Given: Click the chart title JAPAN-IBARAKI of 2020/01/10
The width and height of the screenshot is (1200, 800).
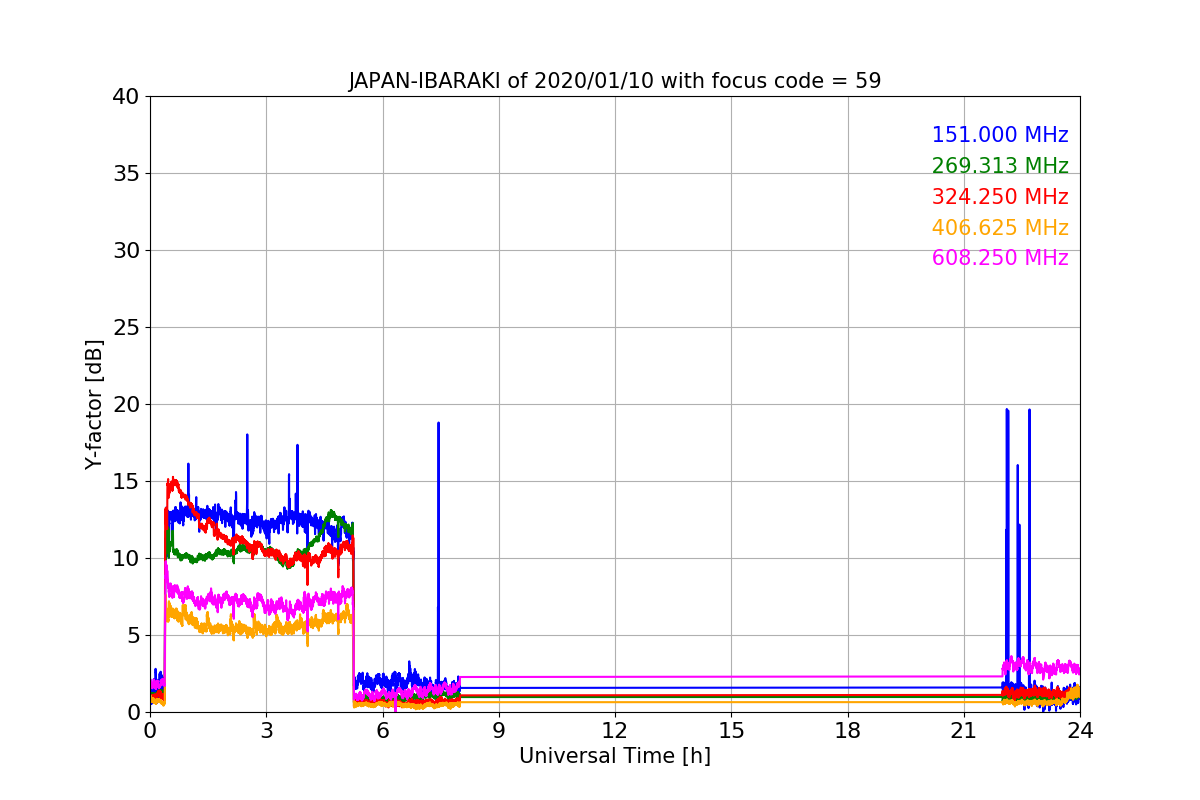Looking at the screenshot, I should pos(614,81).
